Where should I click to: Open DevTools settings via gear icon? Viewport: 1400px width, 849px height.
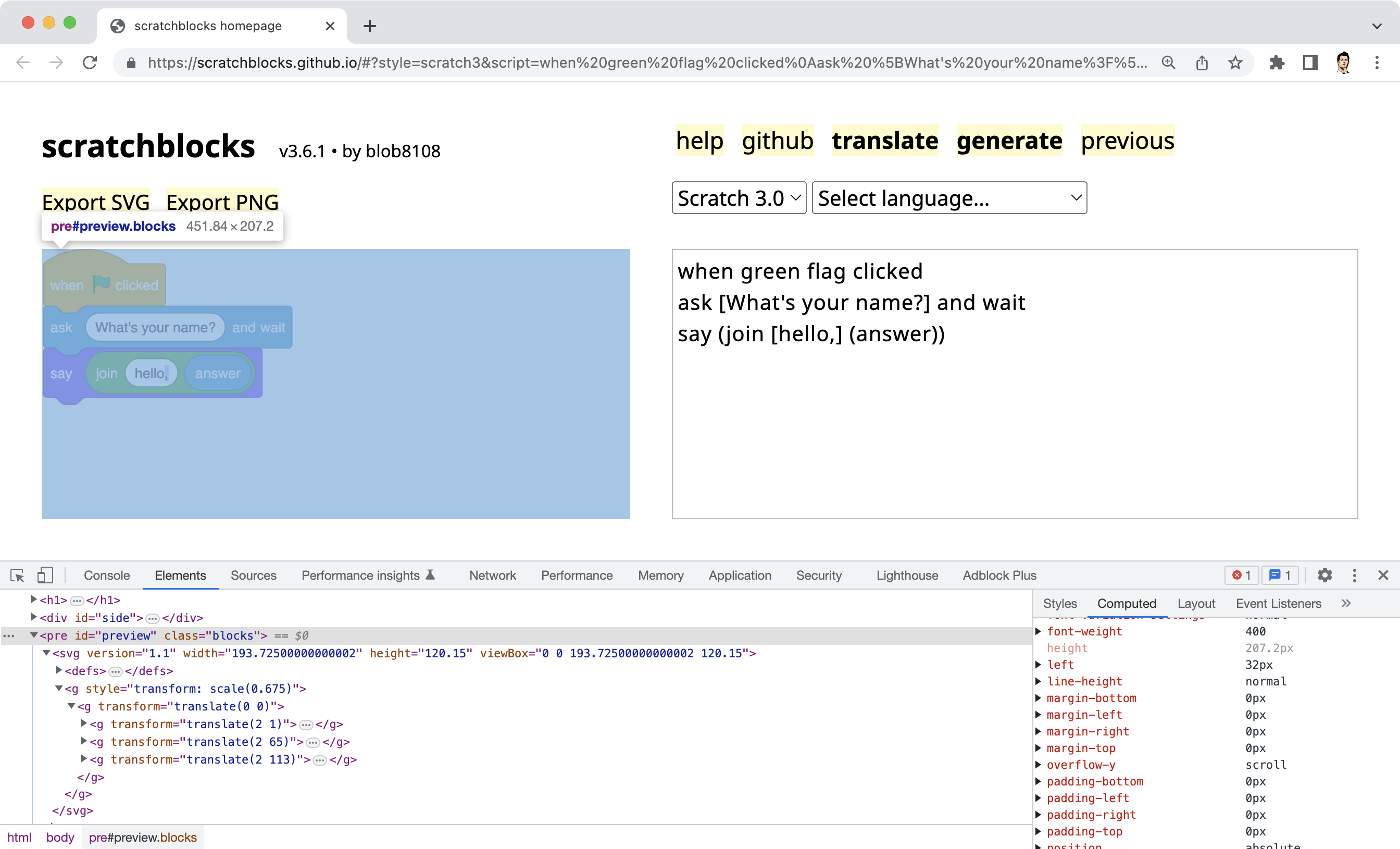[1325, 575]
